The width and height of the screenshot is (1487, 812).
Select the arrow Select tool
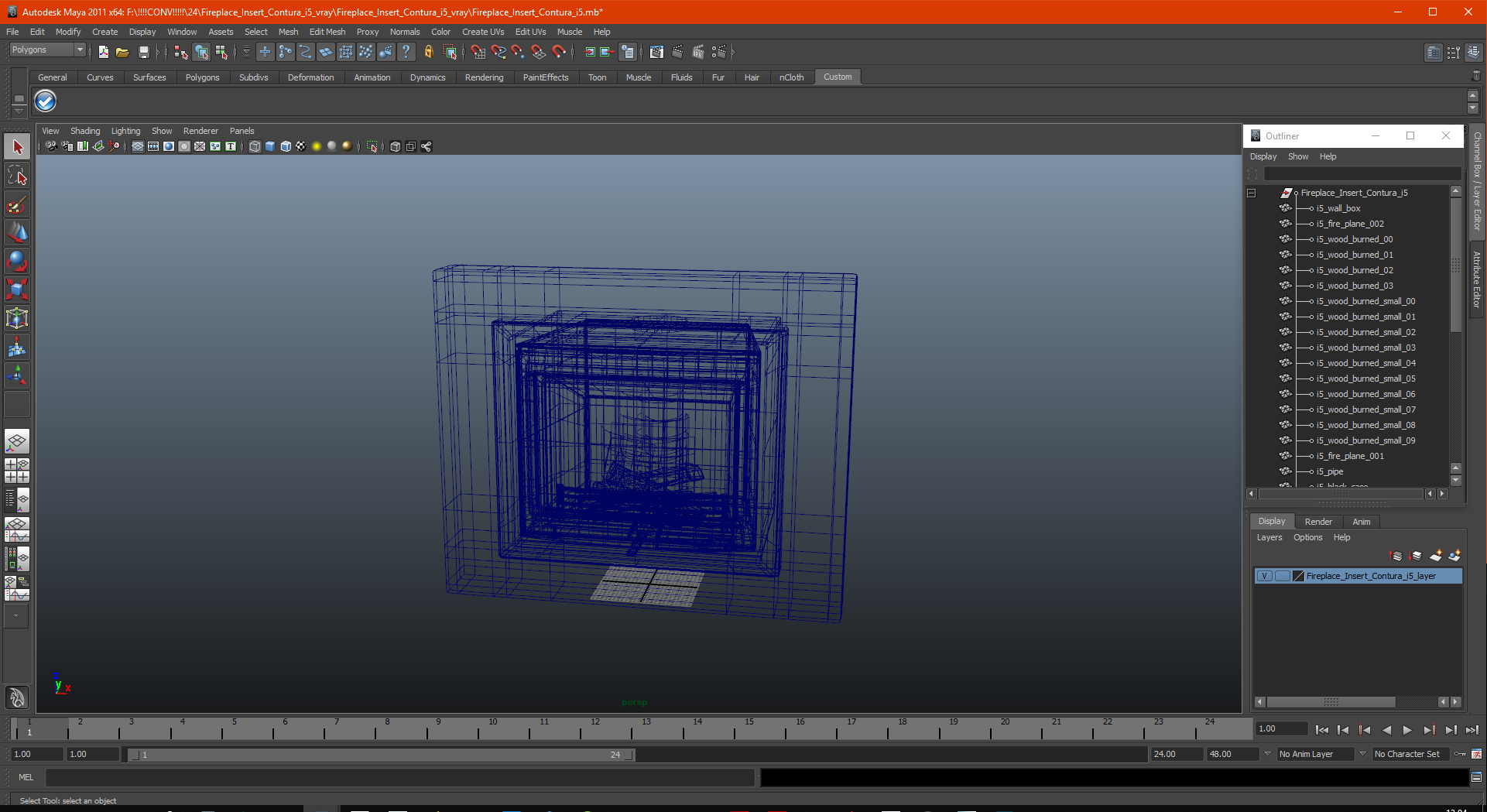pyautogui.click(x=17, y=147)
